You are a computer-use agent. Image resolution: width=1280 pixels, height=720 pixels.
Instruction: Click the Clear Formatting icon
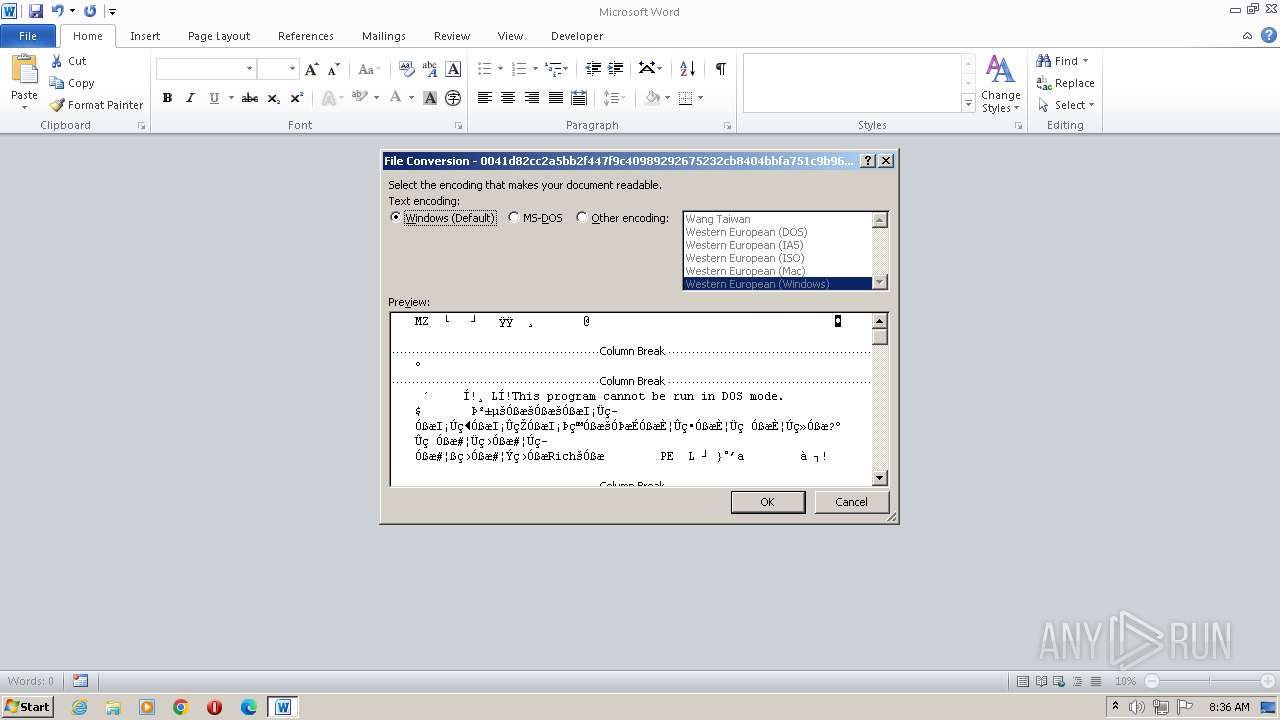coord(407,69)
